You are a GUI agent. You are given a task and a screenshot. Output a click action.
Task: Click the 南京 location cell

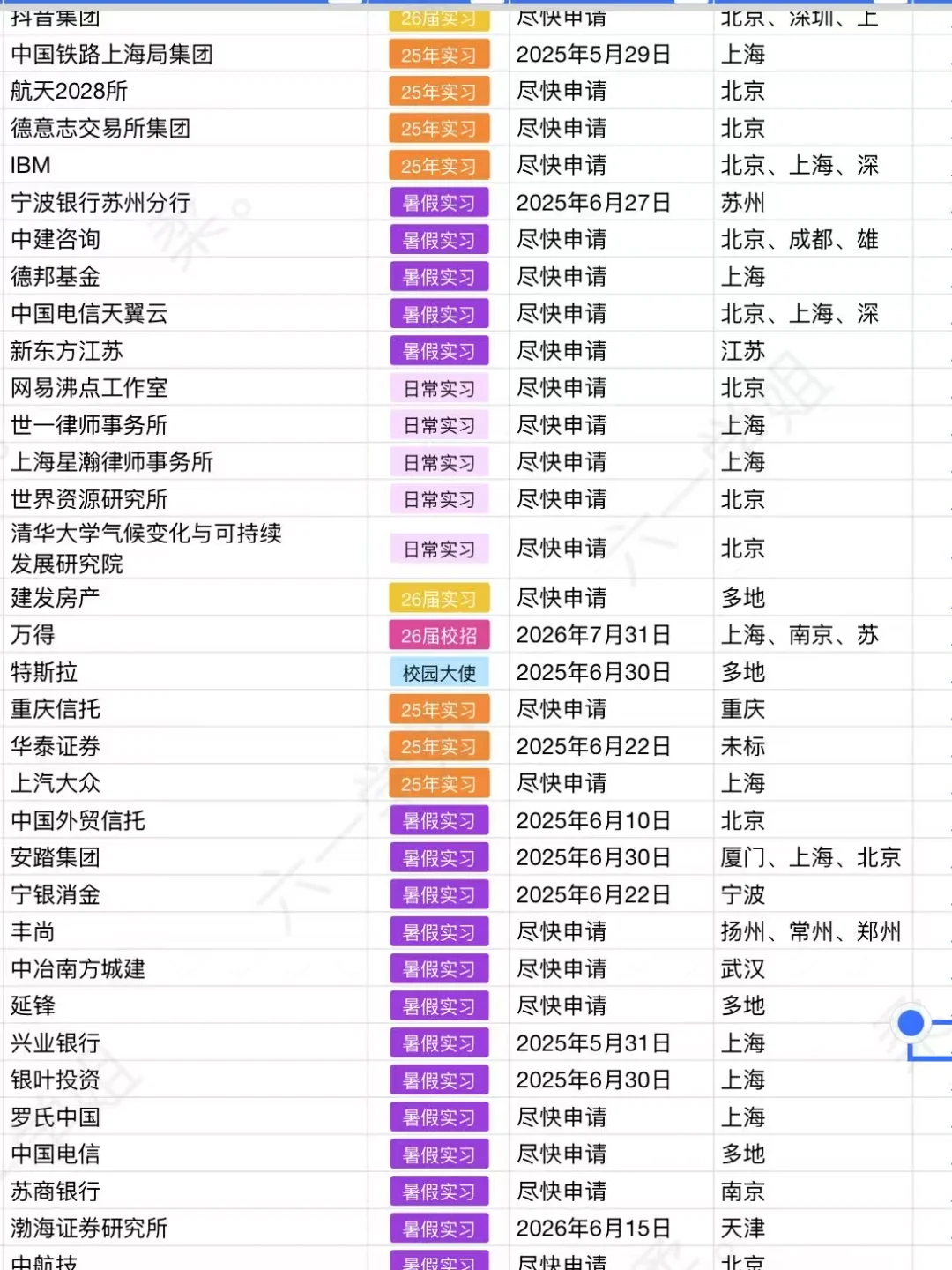[x=813, y=1191]
